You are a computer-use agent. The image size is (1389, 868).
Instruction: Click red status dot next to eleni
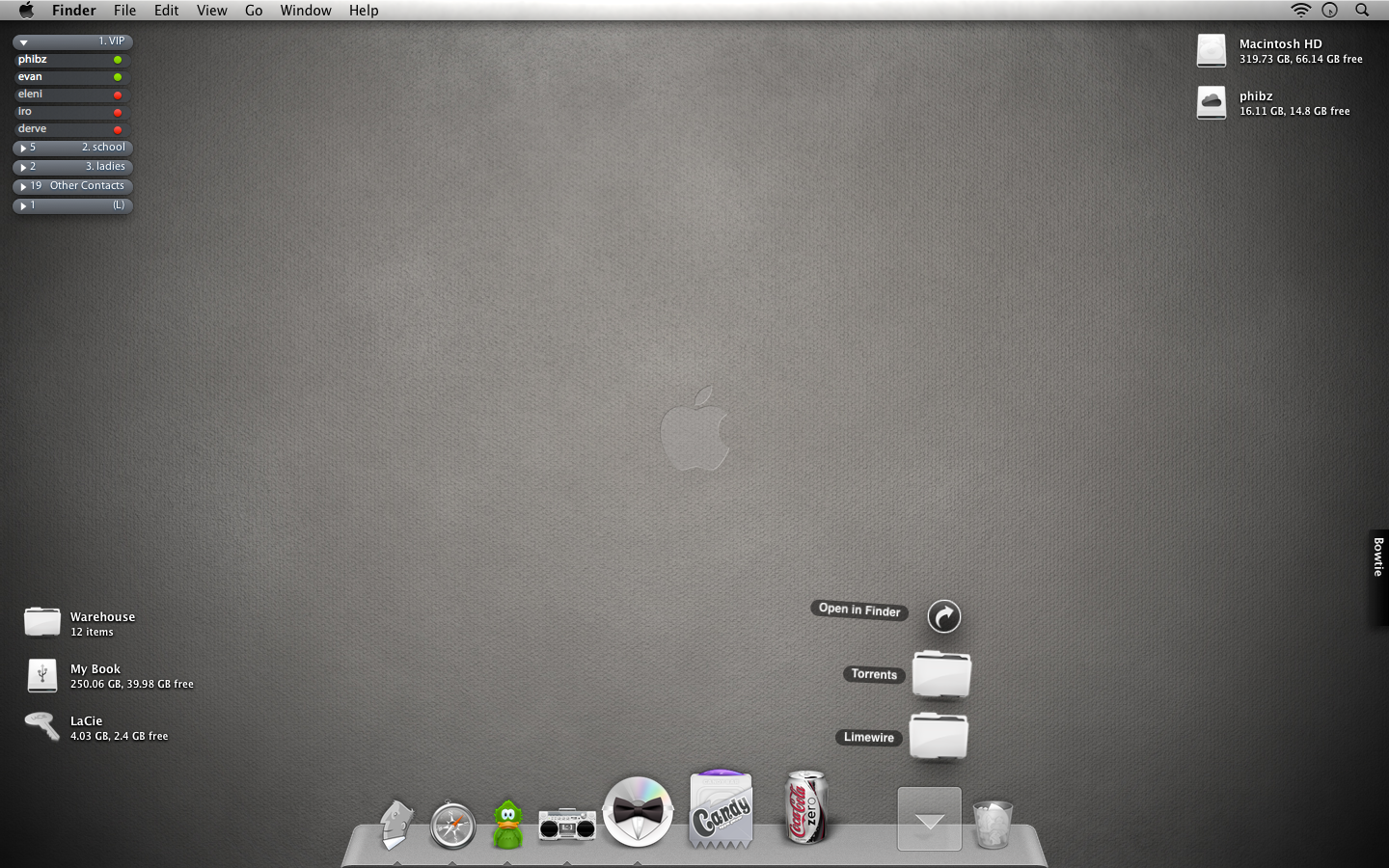tap(118, 95)
